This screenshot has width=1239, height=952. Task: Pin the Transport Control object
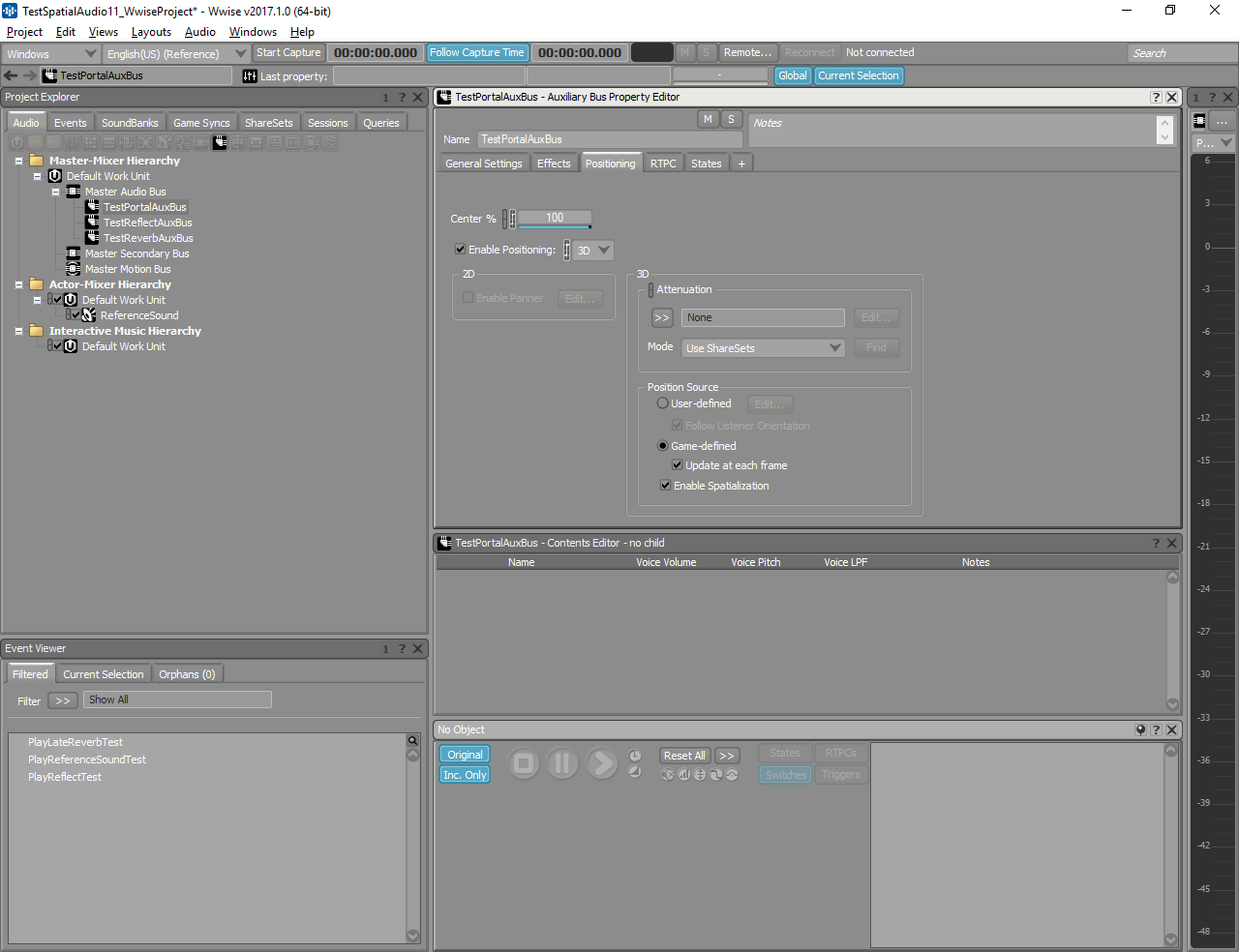click(x=1140, y=730)
